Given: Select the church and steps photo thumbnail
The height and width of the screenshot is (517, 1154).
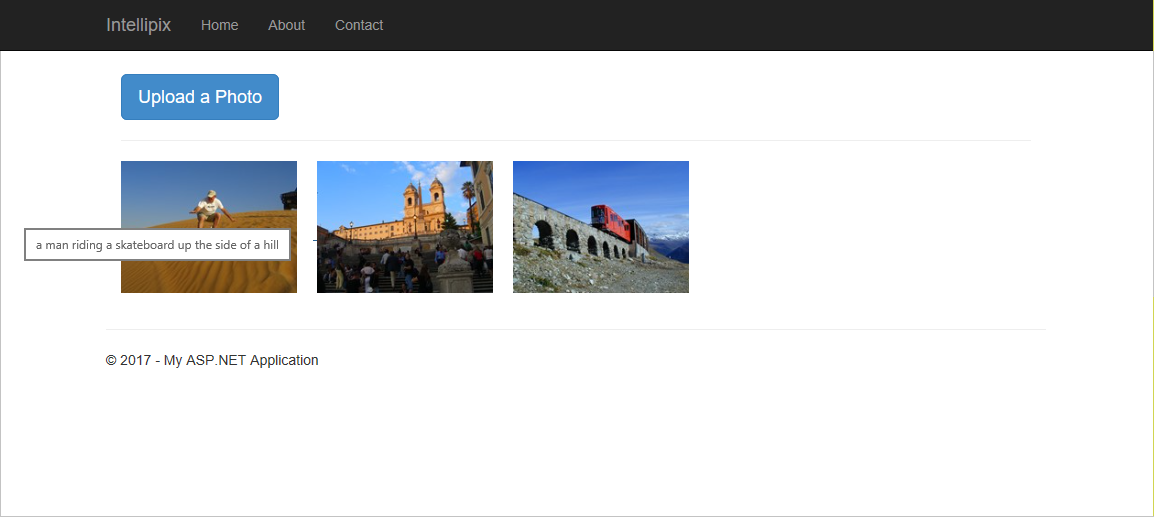Looking at the screenshot, I should click(405, 227).
